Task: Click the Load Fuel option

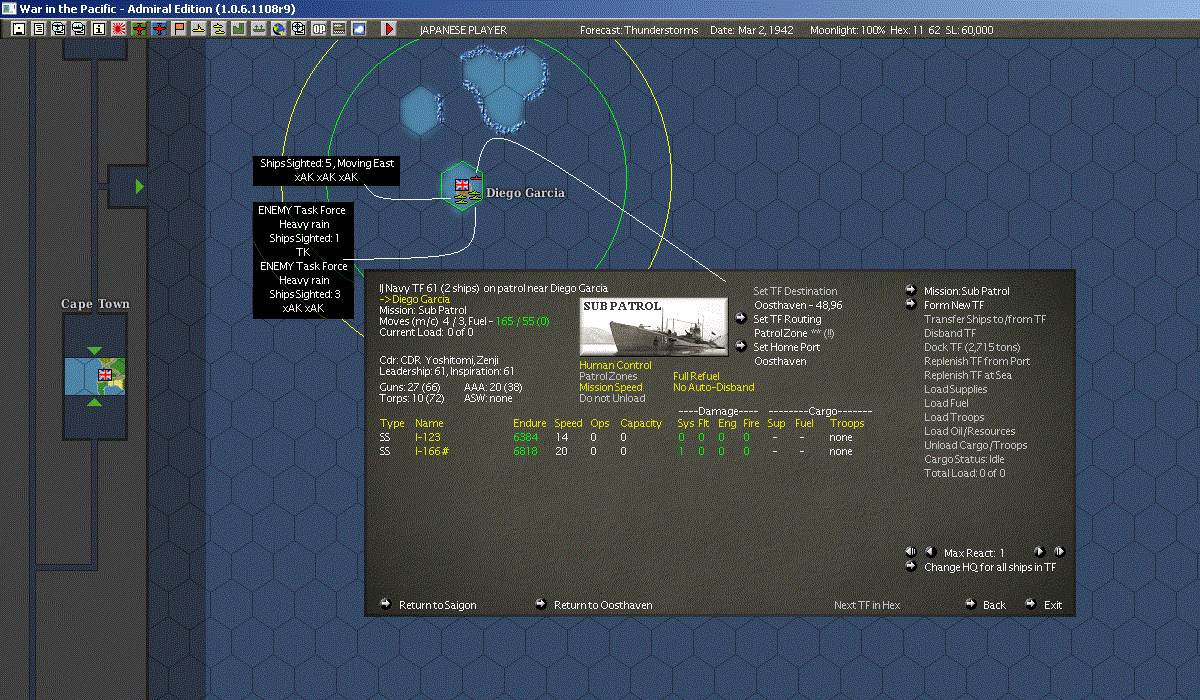Action: [946, 403]
